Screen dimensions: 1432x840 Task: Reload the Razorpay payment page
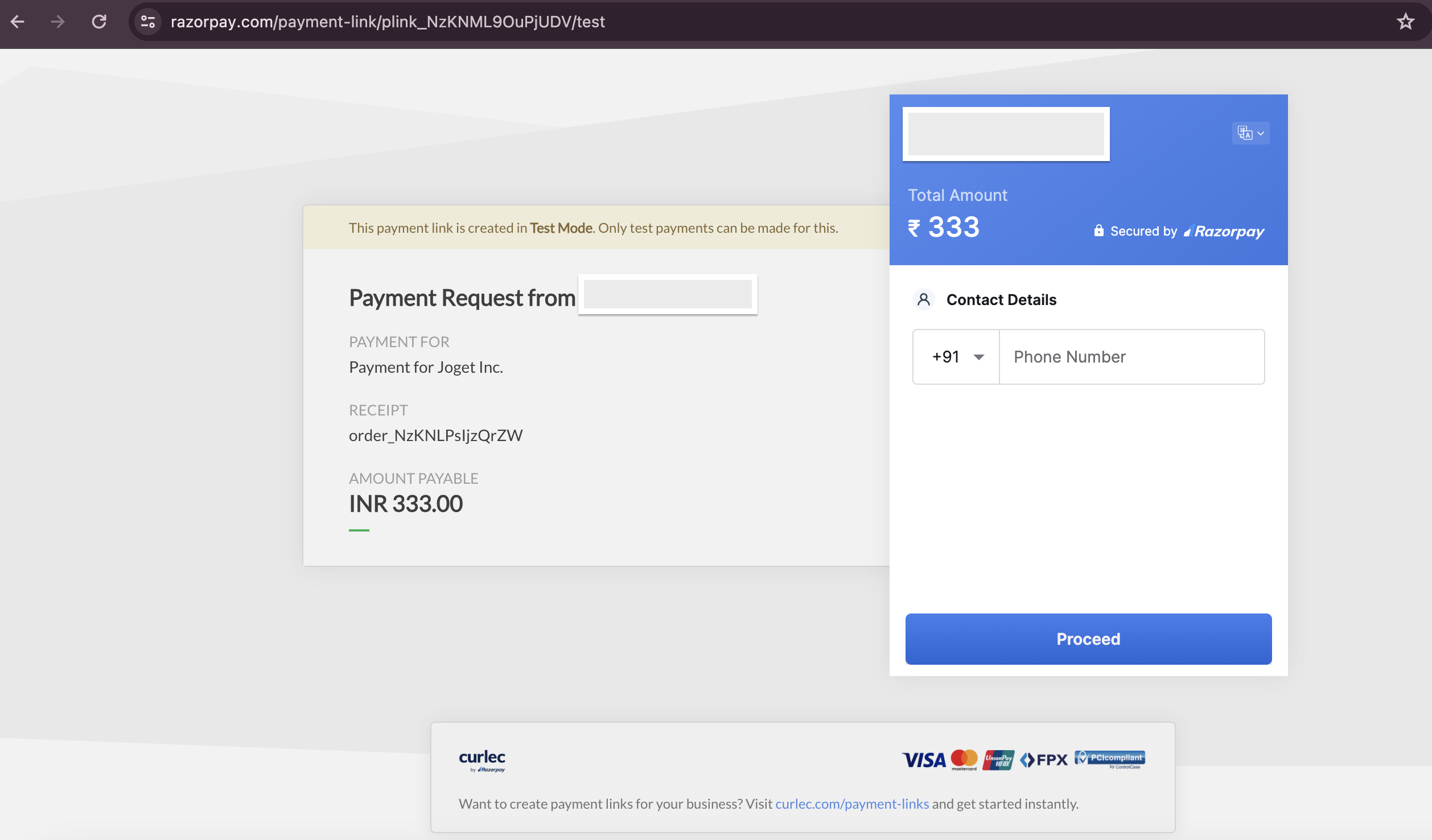99,22
